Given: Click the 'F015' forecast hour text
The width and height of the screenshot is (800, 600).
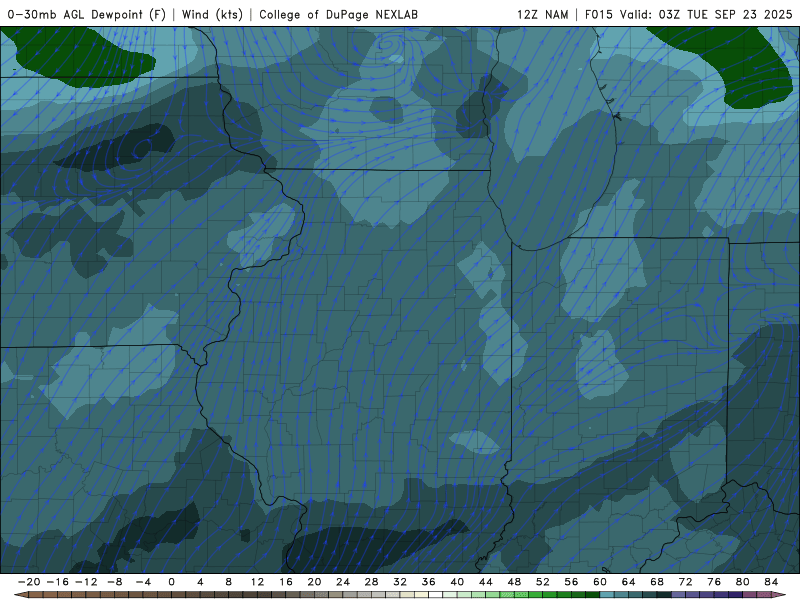Looking at the screenshot, I should pos(598,15).
